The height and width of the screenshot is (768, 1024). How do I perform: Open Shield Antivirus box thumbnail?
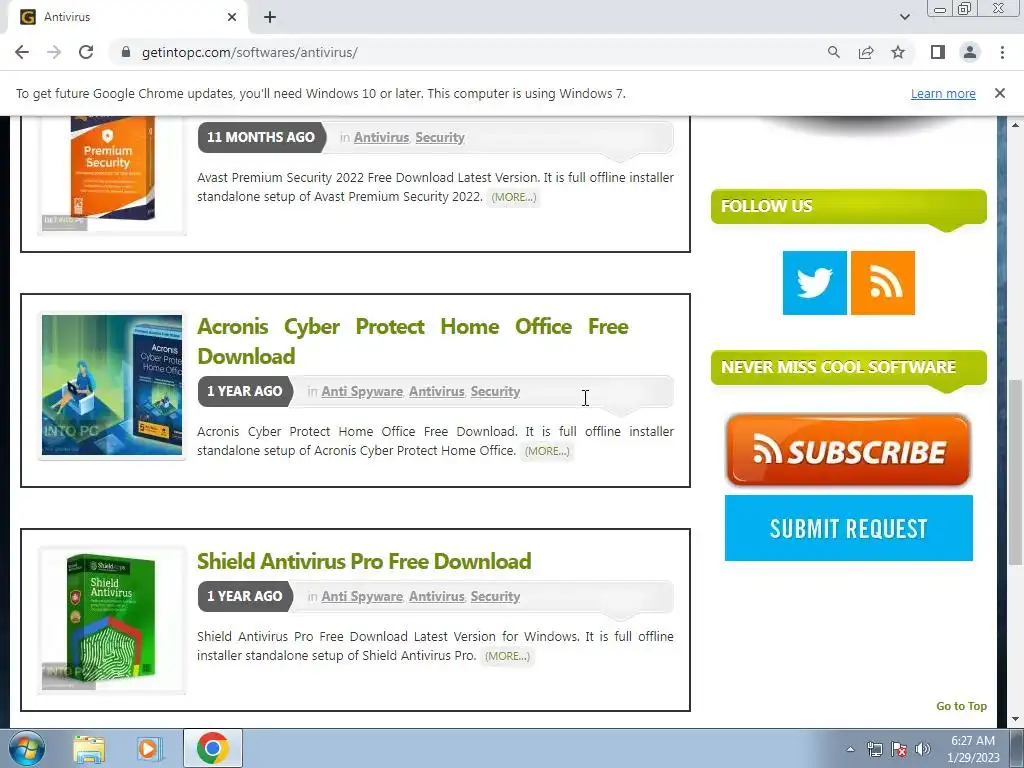click(x=112, y=620)
